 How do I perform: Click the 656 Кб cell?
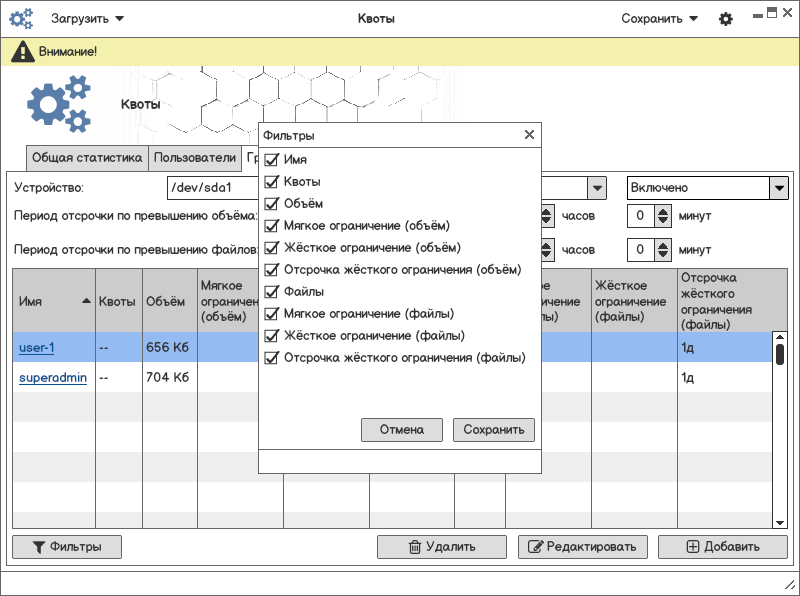click(170, 347)
